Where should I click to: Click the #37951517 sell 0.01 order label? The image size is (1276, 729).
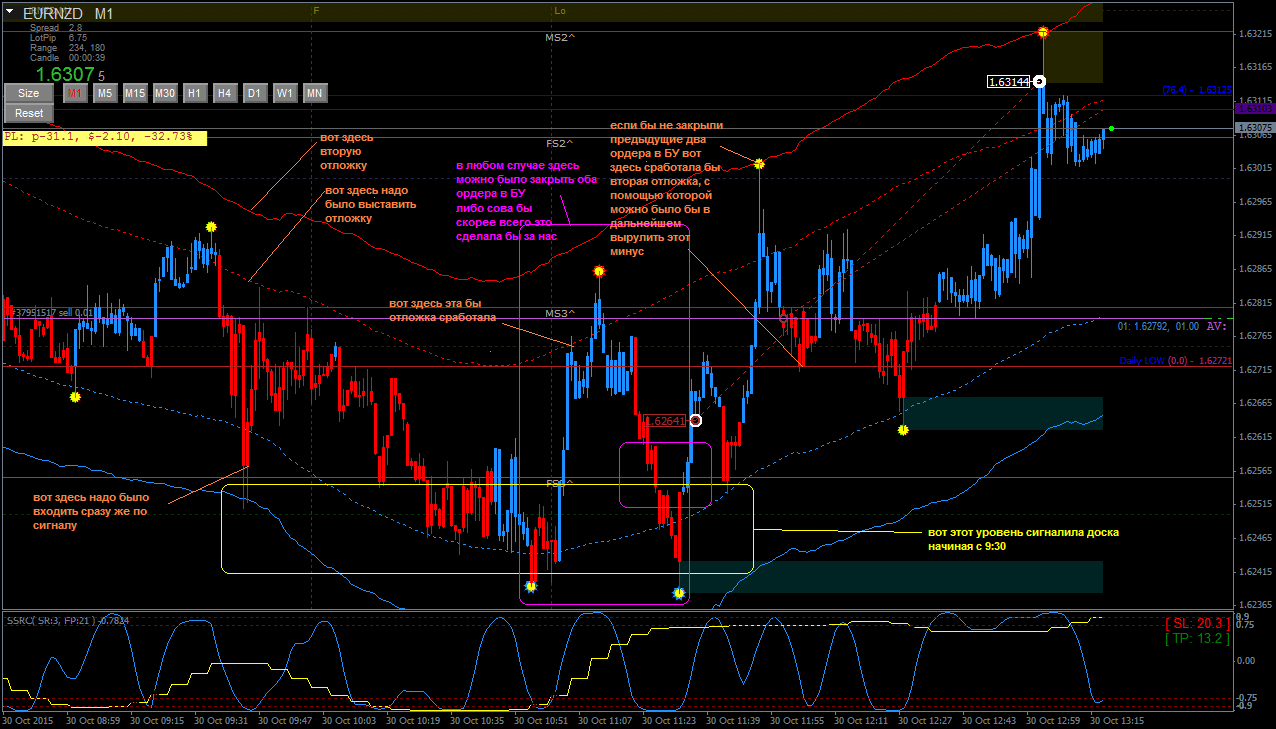point(51,313)
